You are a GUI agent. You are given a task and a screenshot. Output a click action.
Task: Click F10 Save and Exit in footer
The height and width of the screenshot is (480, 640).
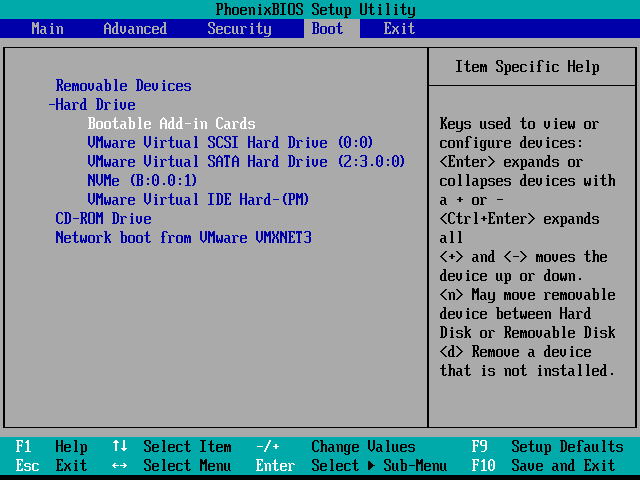tap(542, 466)
